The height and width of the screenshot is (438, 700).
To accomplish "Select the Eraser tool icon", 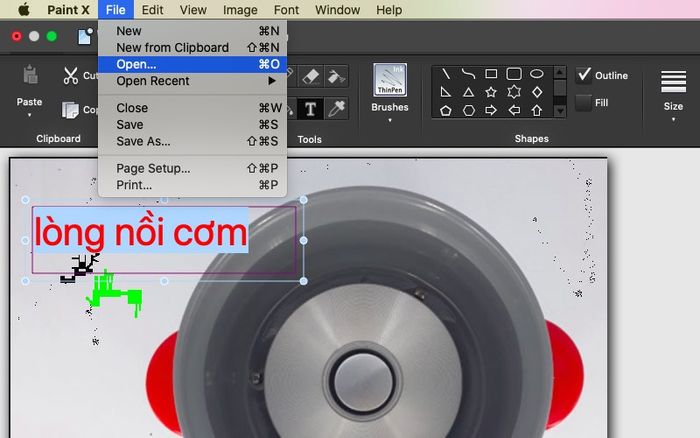I will [x=311, y=76].
